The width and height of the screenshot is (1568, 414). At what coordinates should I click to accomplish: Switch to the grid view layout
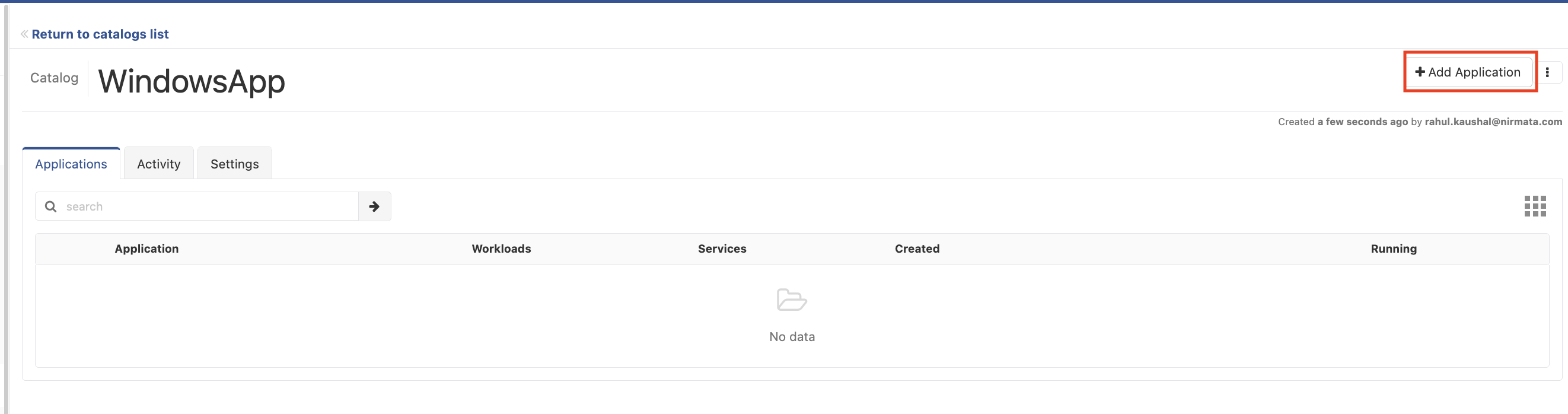click(1535, 206)
